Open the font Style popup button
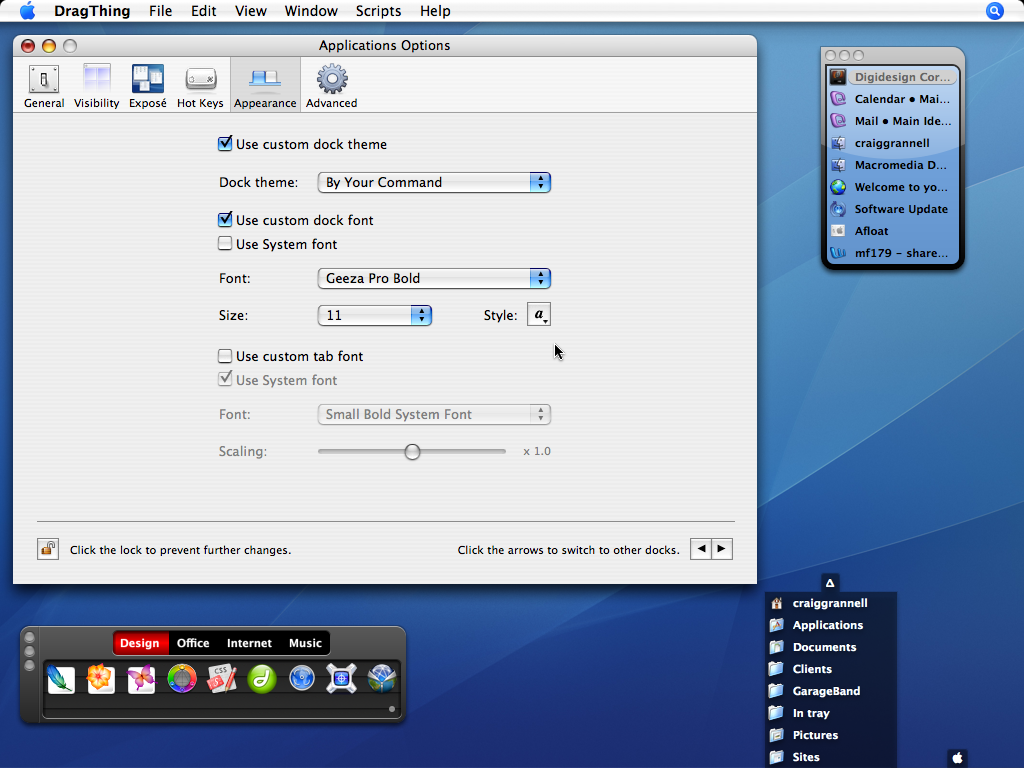The image size is (1024, 768). 539,315
